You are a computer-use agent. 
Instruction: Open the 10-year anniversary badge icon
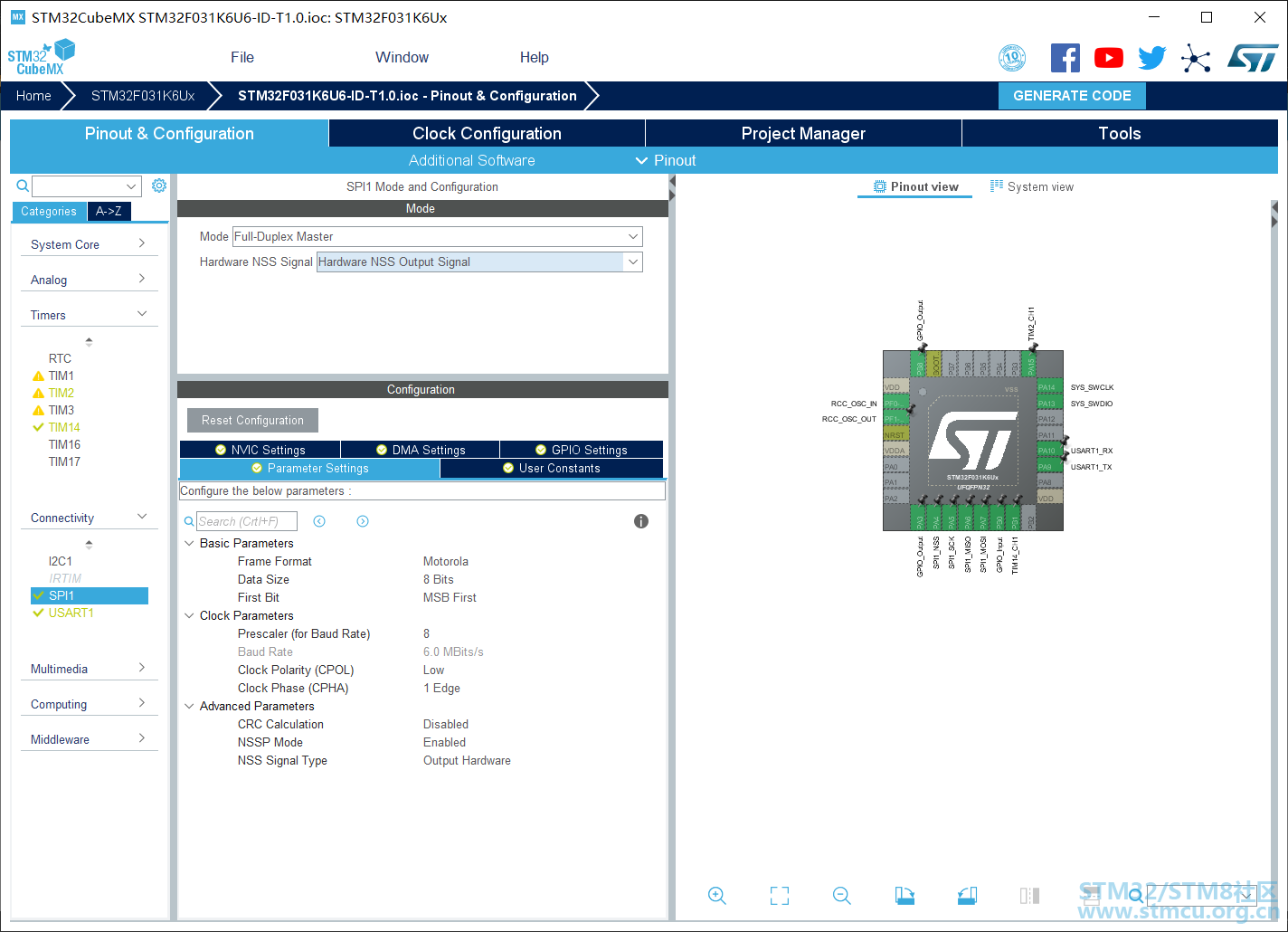(x=1012, y=58)
